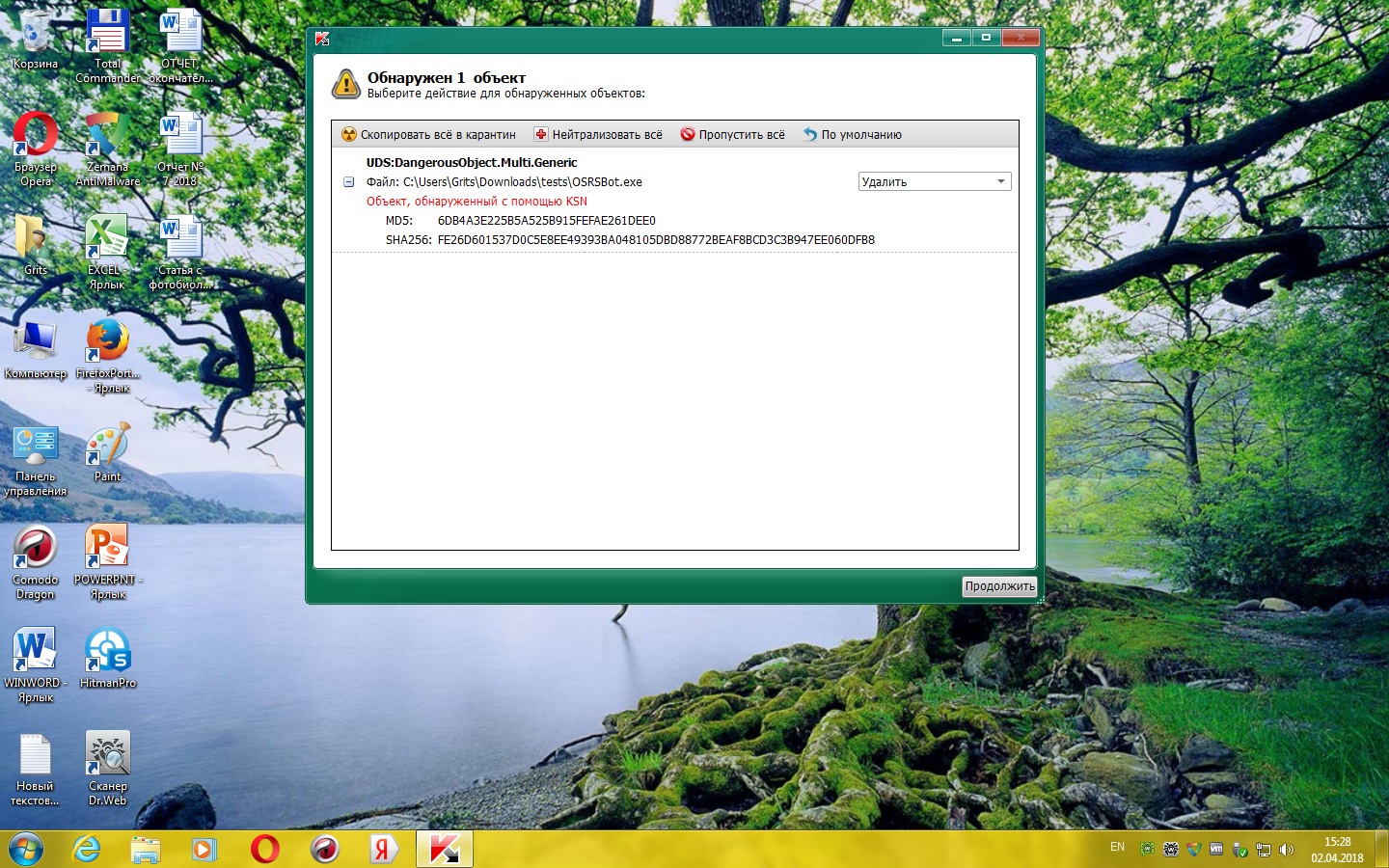The image size is (1389, 868).
Task: Select the 'Новый текстов...' text file icon
Action: [x=36, y=769]
